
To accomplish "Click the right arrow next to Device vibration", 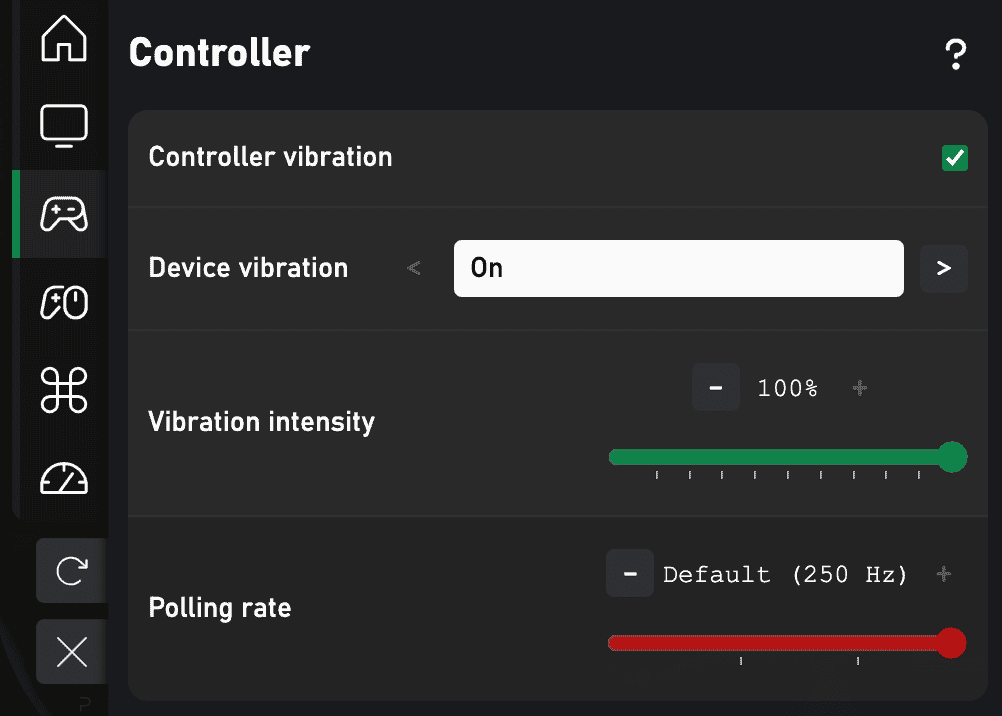I will click(x=943, y=268).
